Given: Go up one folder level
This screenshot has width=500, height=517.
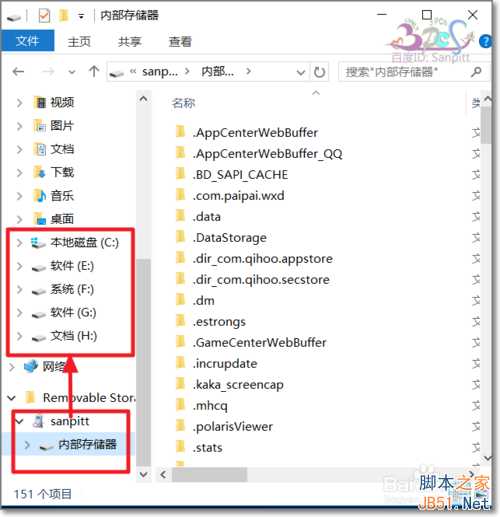Looking at the screenshot, I should click(x=94, y=71).
